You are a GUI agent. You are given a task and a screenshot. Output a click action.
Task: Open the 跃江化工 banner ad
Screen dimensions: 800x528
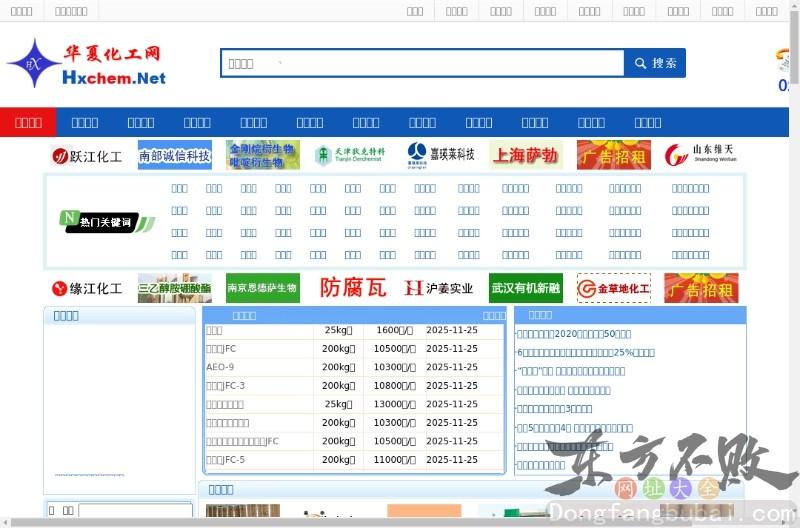coord(87,156)
